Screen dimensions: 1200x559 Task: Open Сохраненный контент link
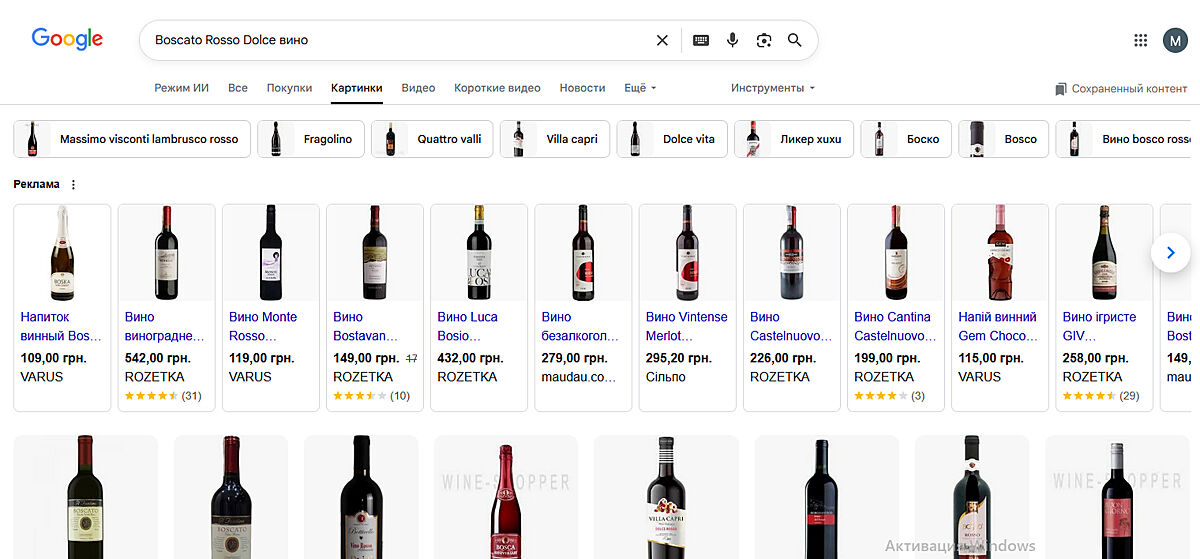1121,89
